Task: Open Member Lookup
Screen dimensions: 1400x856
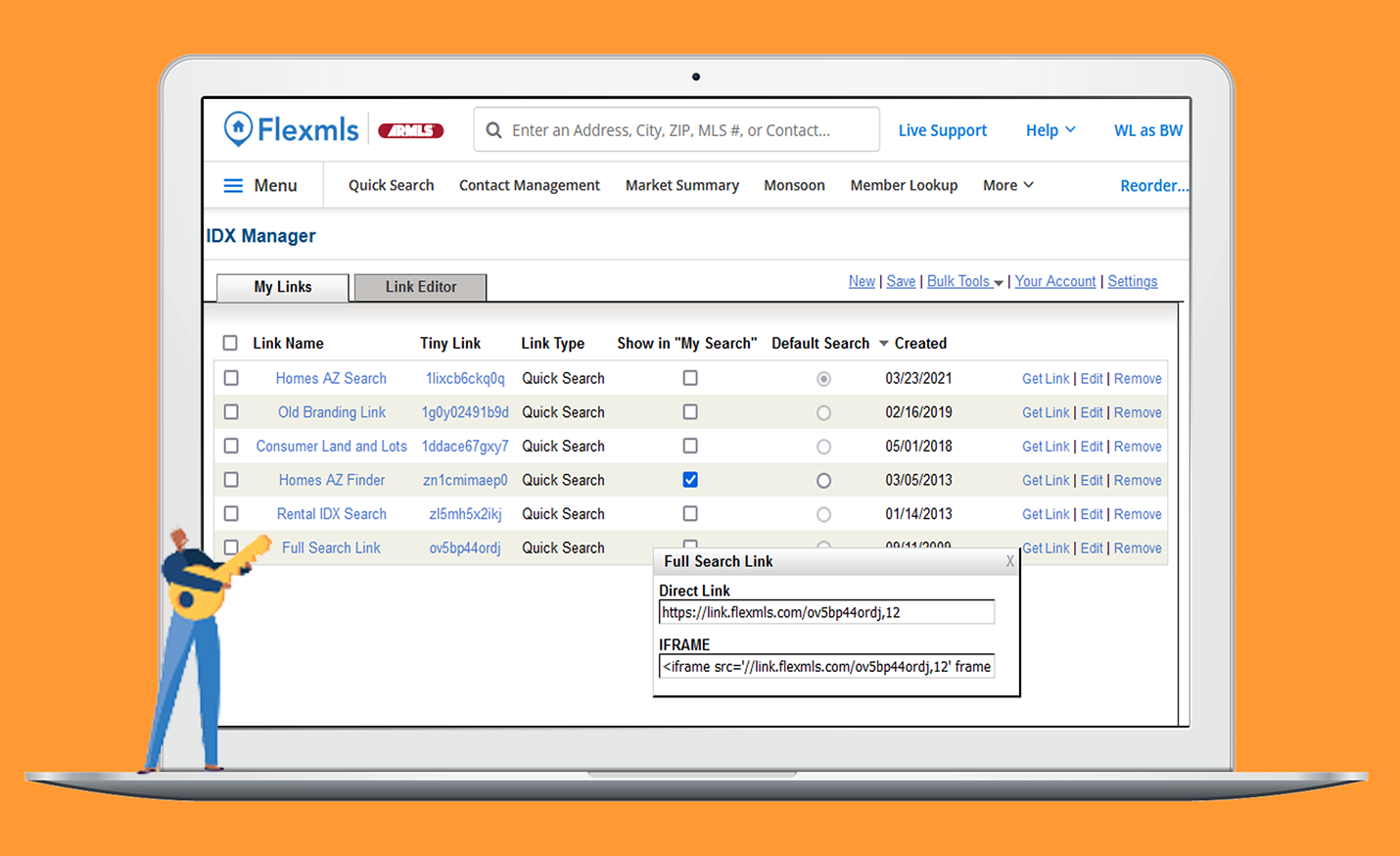Action: click(x=904, y=185)
